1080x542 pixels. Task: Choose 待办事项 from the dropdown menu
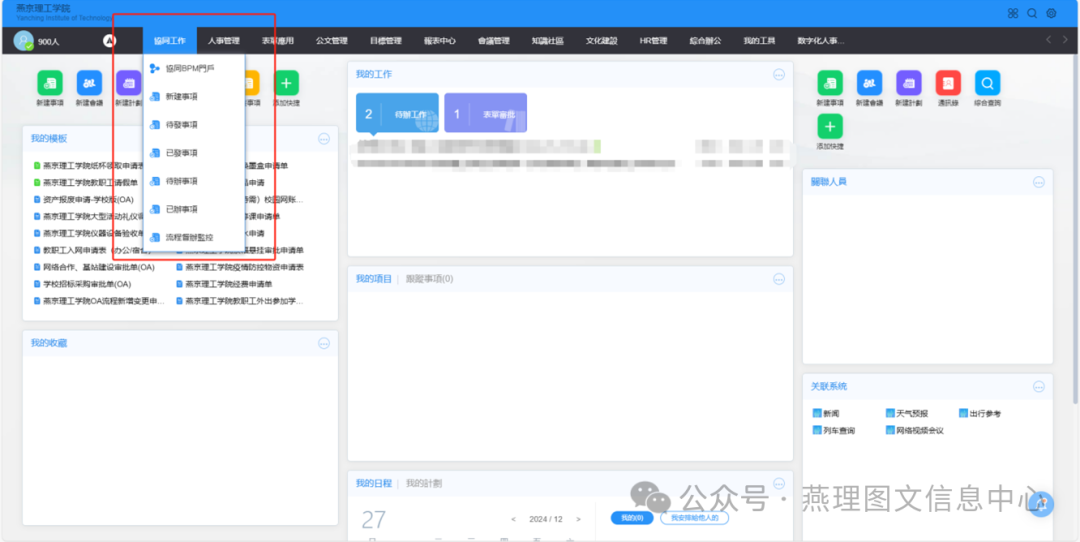[x=181, y=181]
